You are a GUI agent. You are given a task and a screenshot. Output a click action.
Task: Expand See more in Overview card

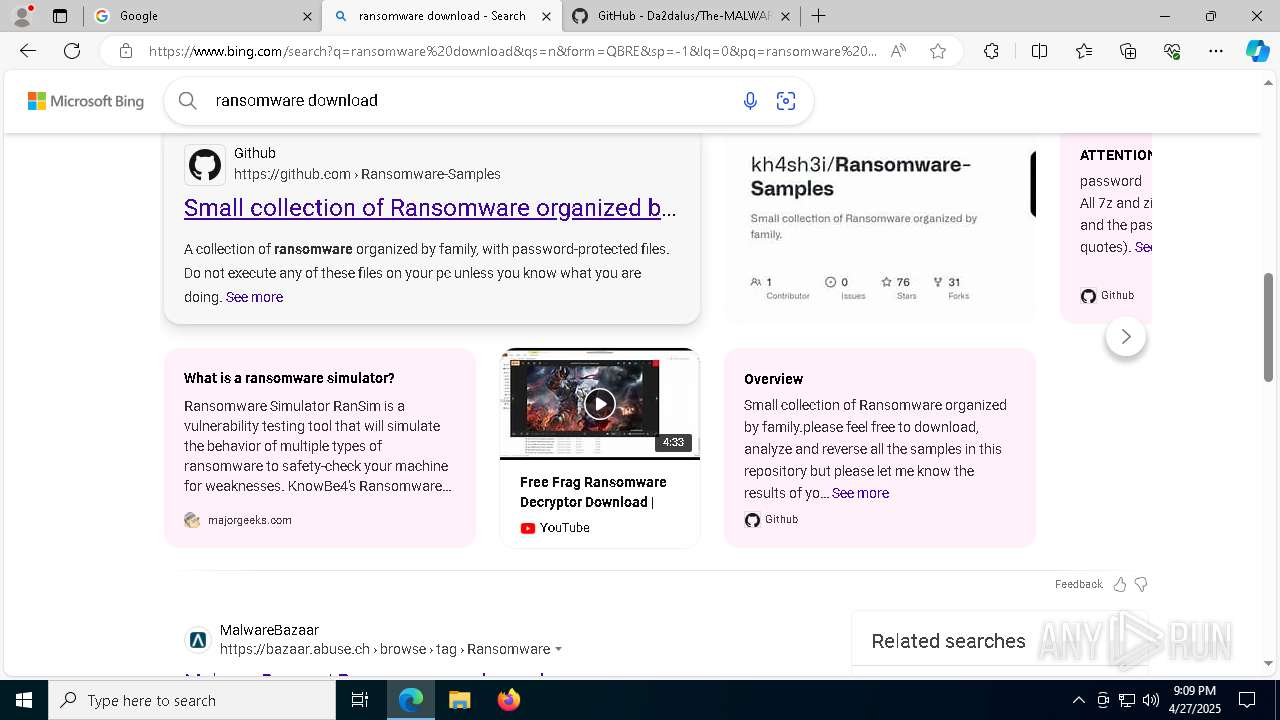(x=860, y=493)
